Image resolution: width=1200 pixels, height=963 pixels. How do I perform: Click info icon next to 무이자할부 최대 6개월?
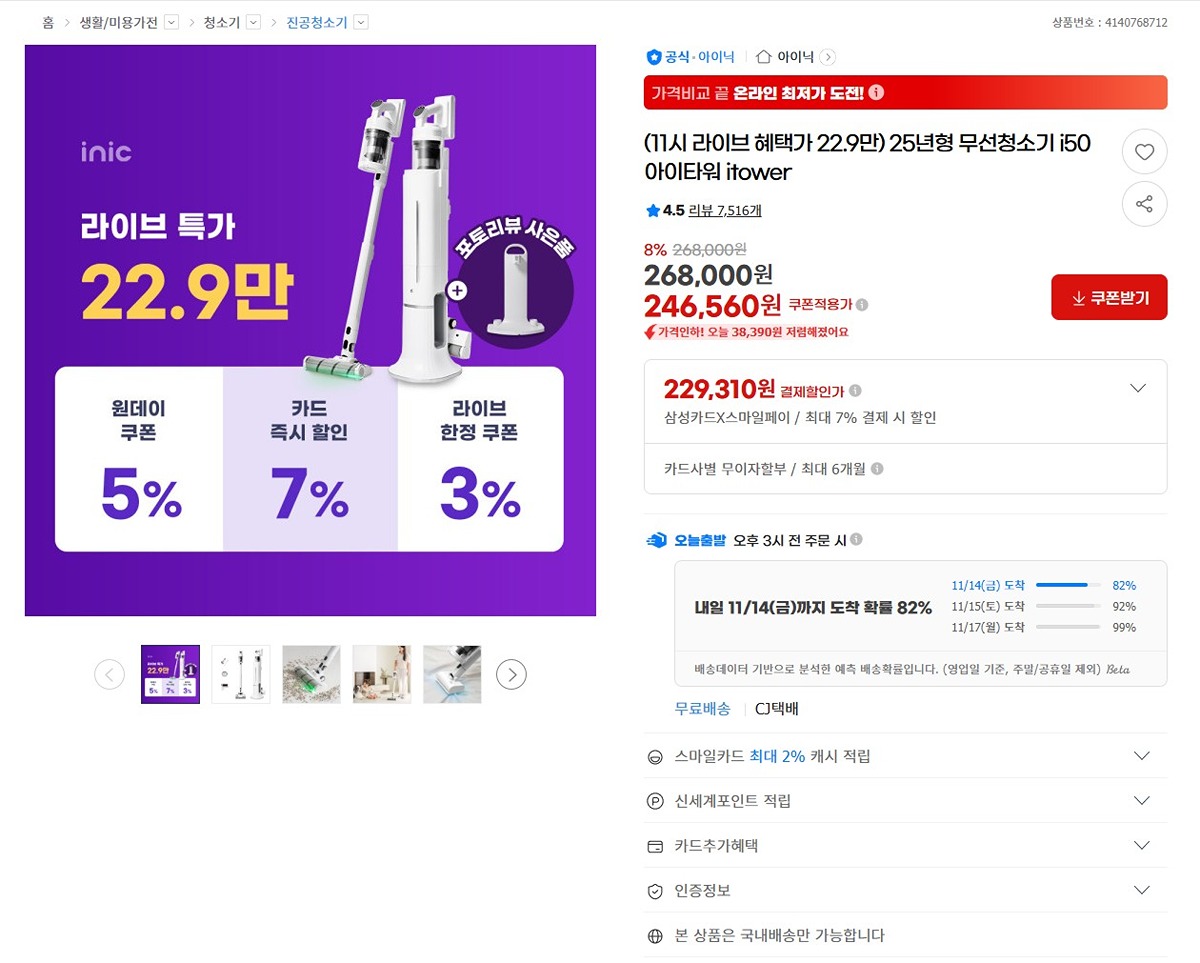(877, 469)
